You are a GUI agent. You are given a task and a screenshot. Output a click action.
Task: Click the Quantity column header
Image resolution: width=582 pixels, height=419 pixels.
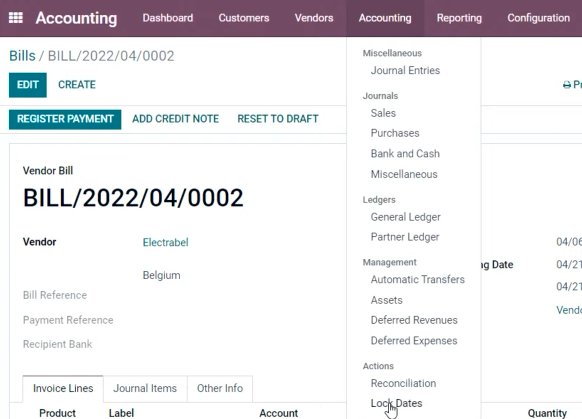click(547, 413)
